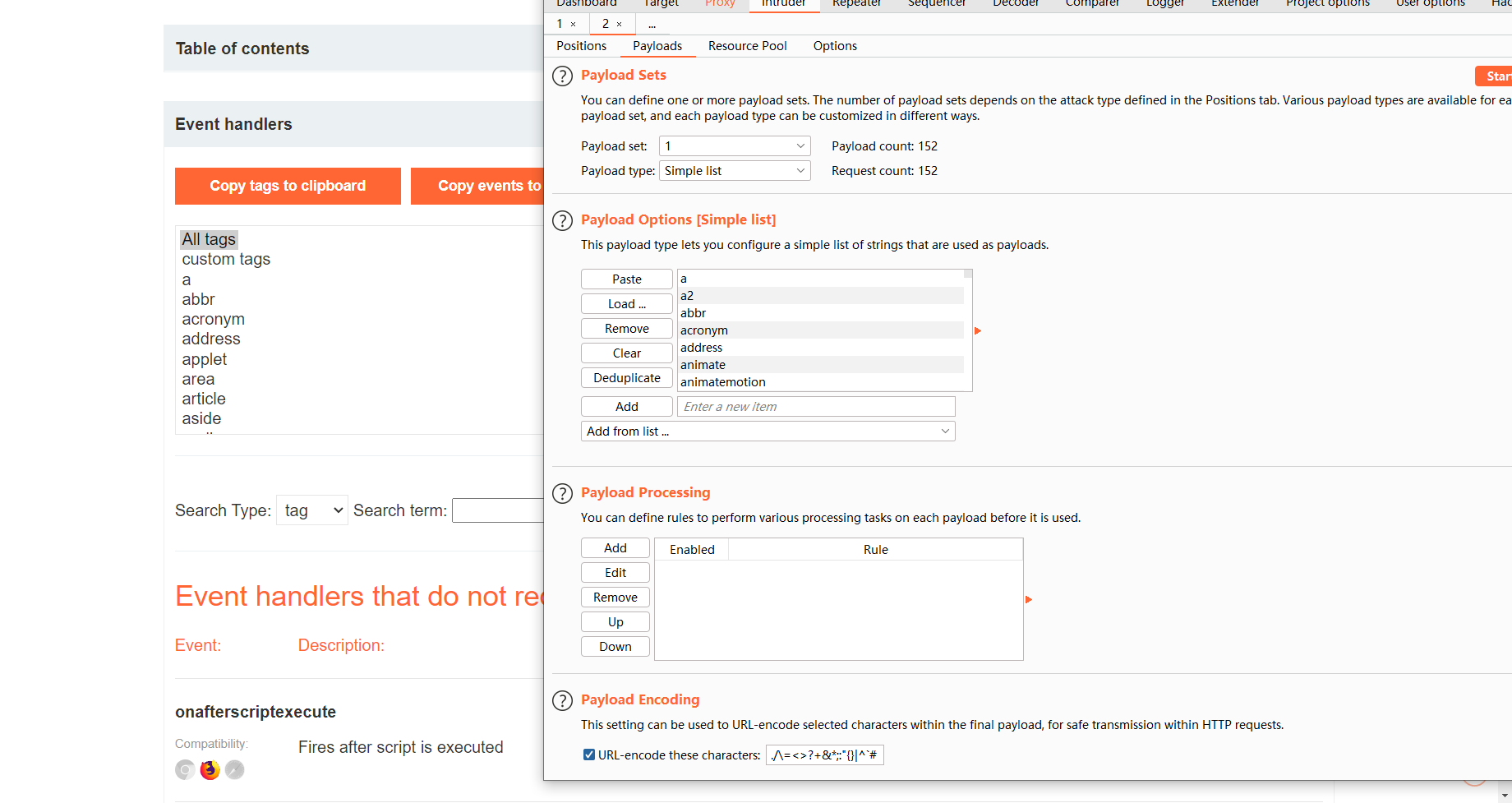Click the Edit rule button
The width and height of the screenshot is (1512, 803).
tap(615, 573)
